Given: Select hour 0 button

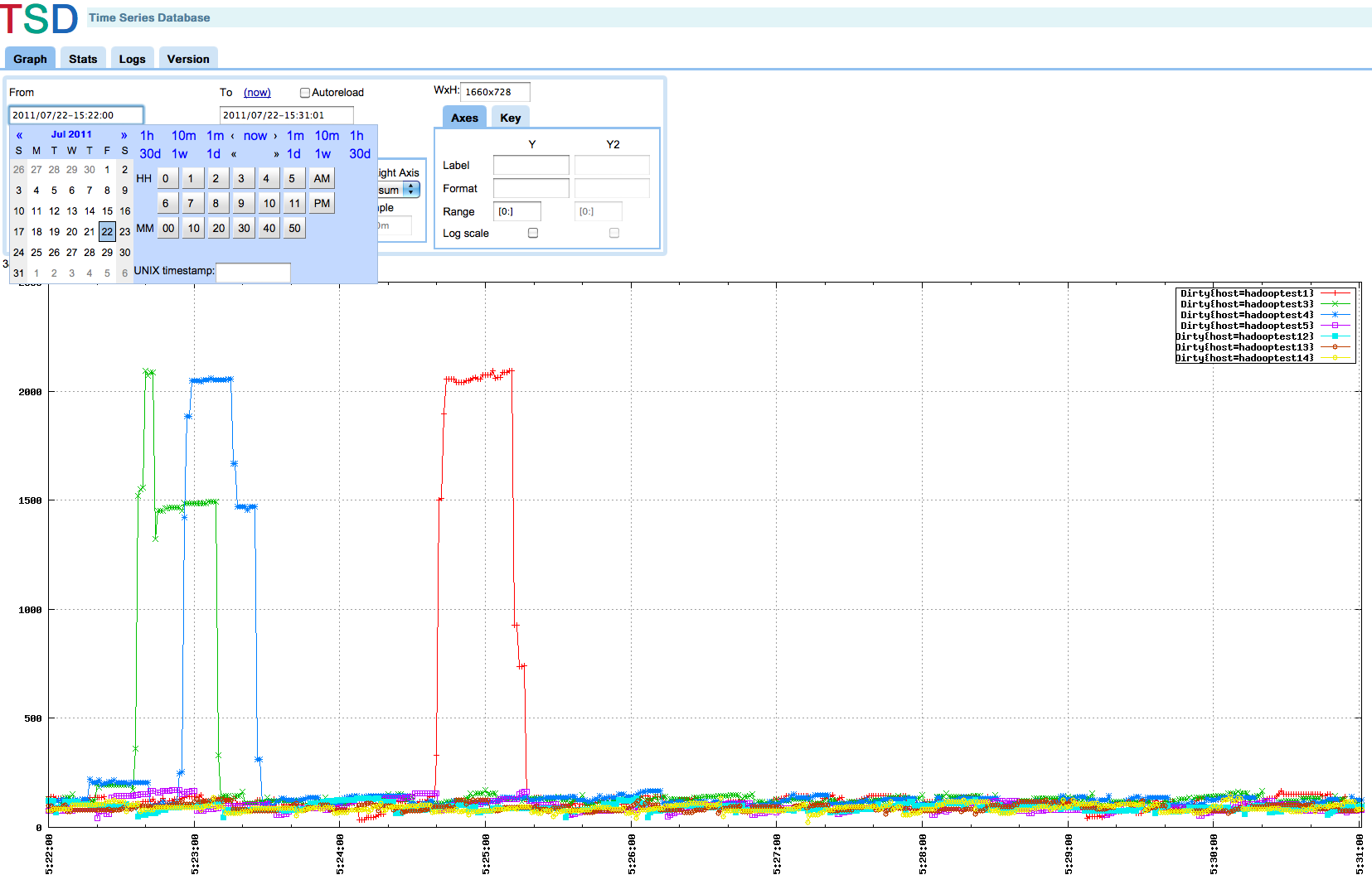Looking at the screenshot, I should click(x=166, y=178).
